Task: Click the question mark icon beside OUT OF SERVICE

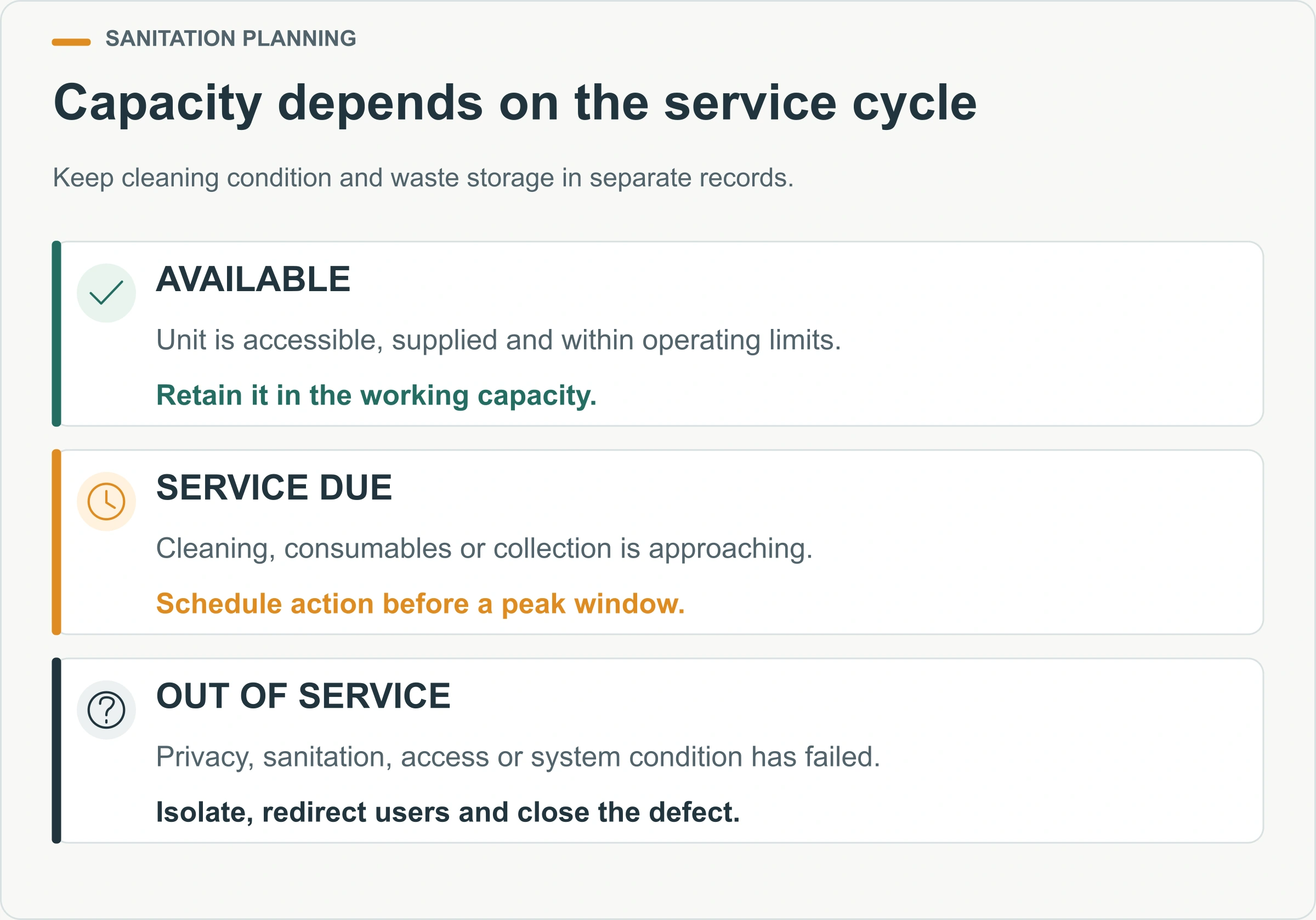Action: (106, 710)
